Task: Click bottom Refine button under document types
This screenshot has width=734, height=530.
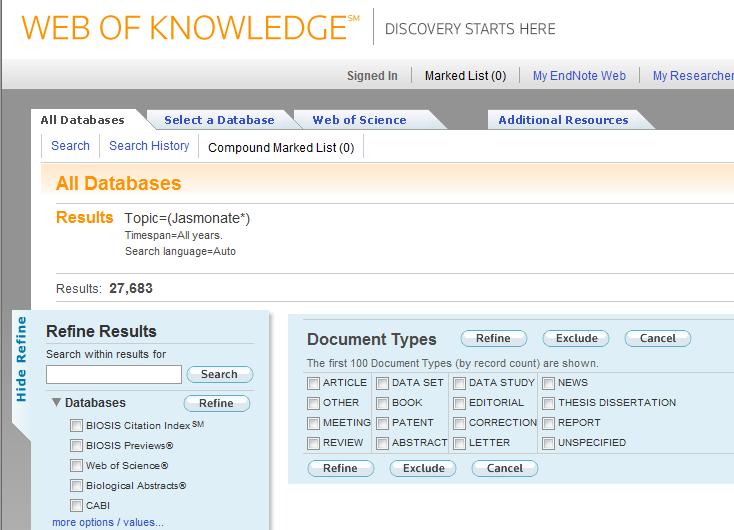Action: tap(340, 468)
